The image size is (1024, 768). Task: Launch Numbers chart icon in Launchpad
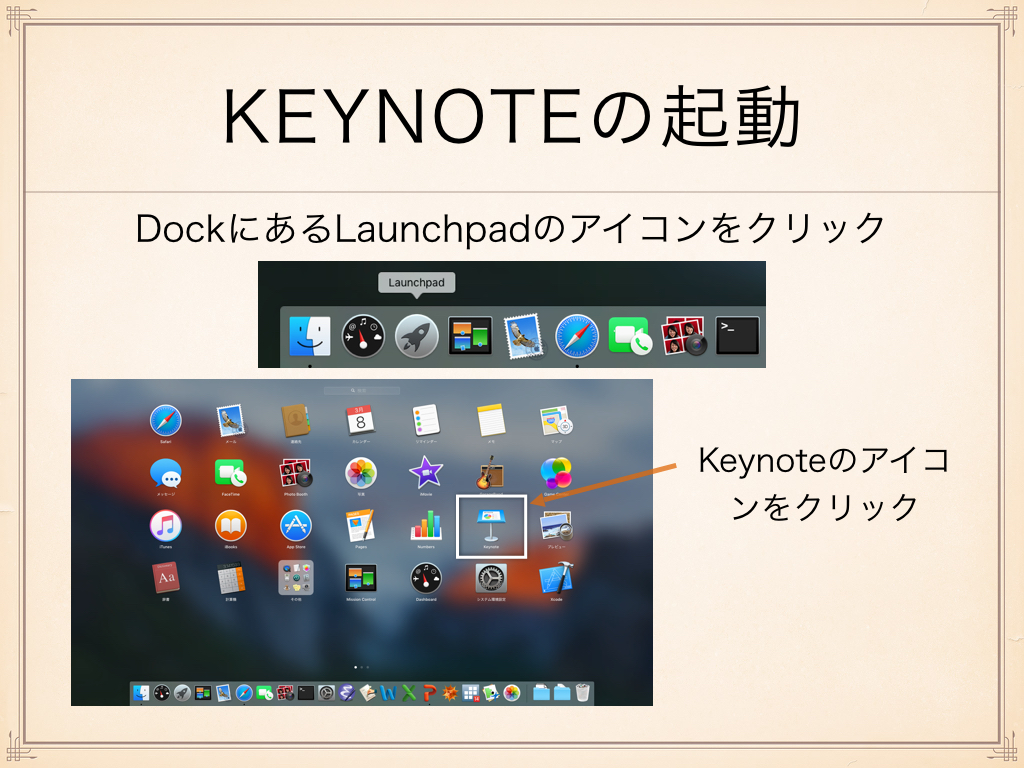pos(426,526)
